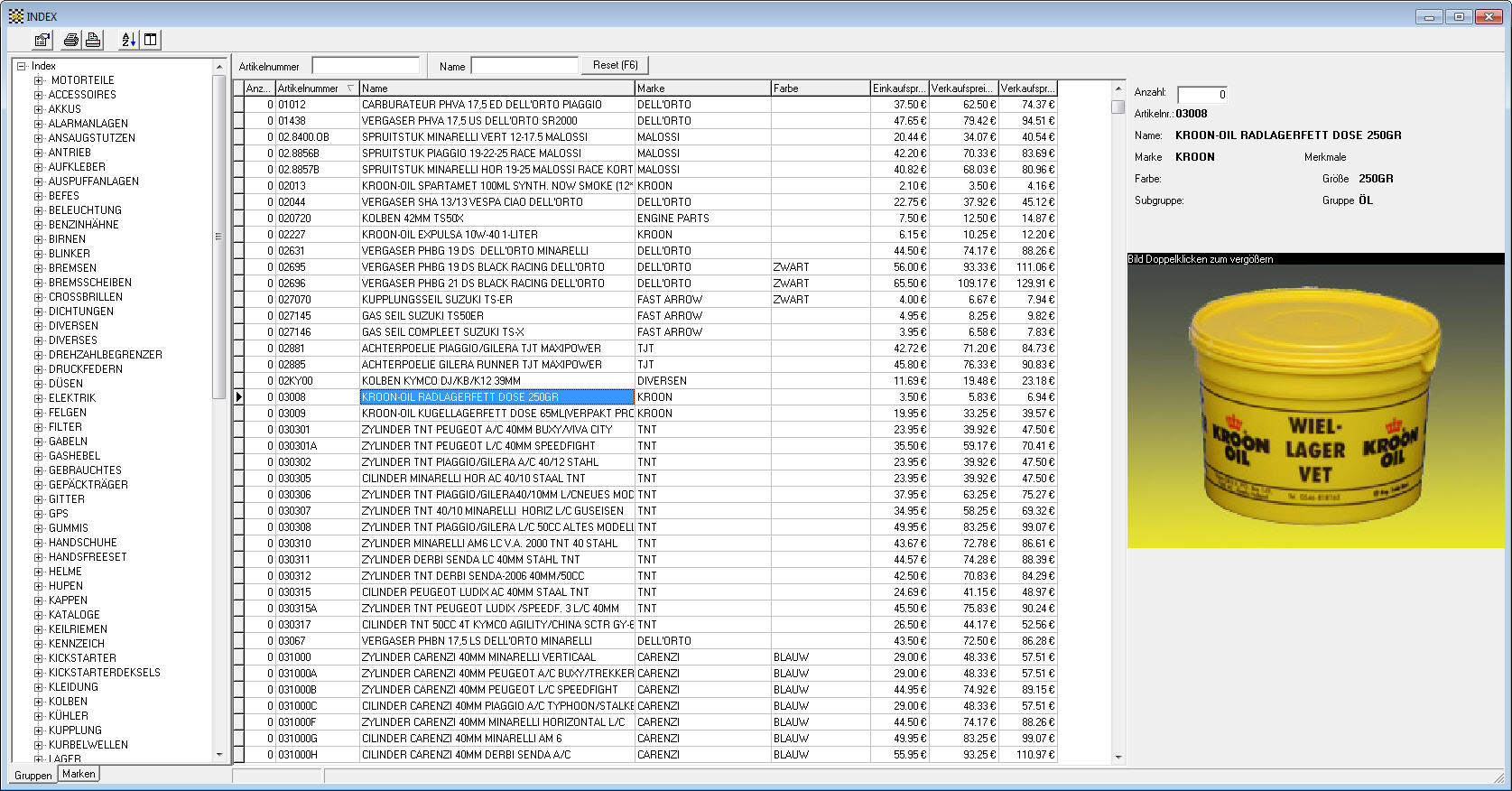Click the group tree scrollbar down arrow
The height and width of the screenshot is (791, 1512).
click(x=218, y=755)
